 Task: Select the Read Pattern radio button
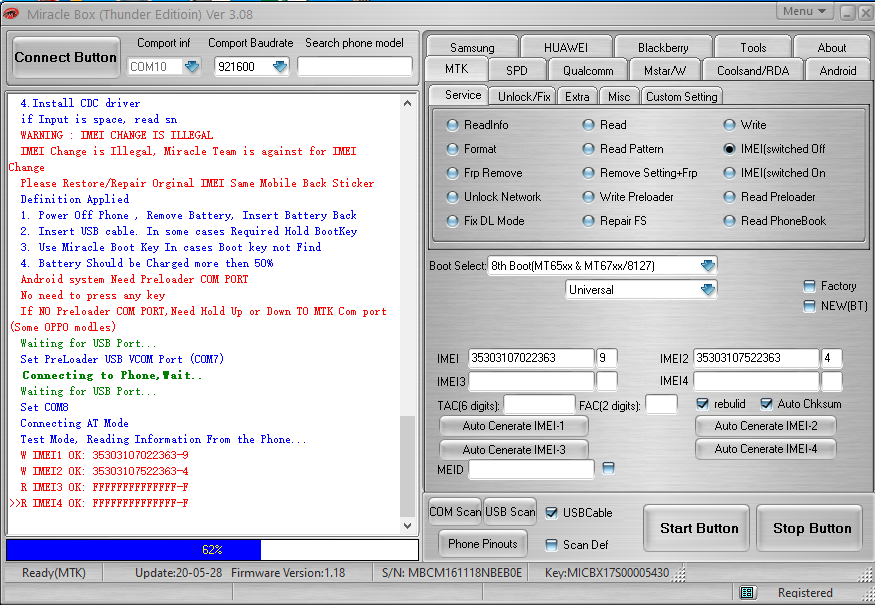click(588, 149)
